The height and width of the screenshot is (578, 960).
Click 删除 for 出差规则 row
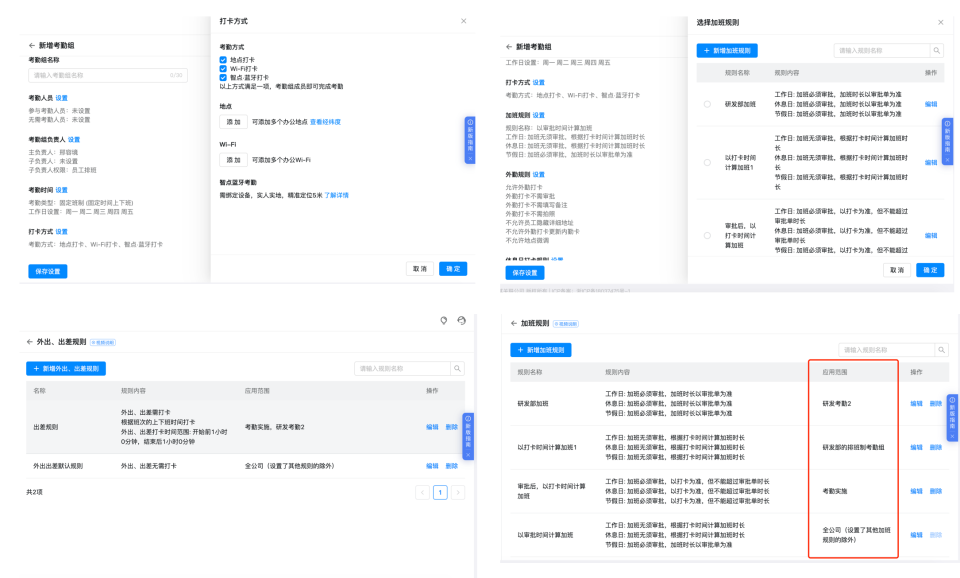pyautogui.click(x=452, y=427)
